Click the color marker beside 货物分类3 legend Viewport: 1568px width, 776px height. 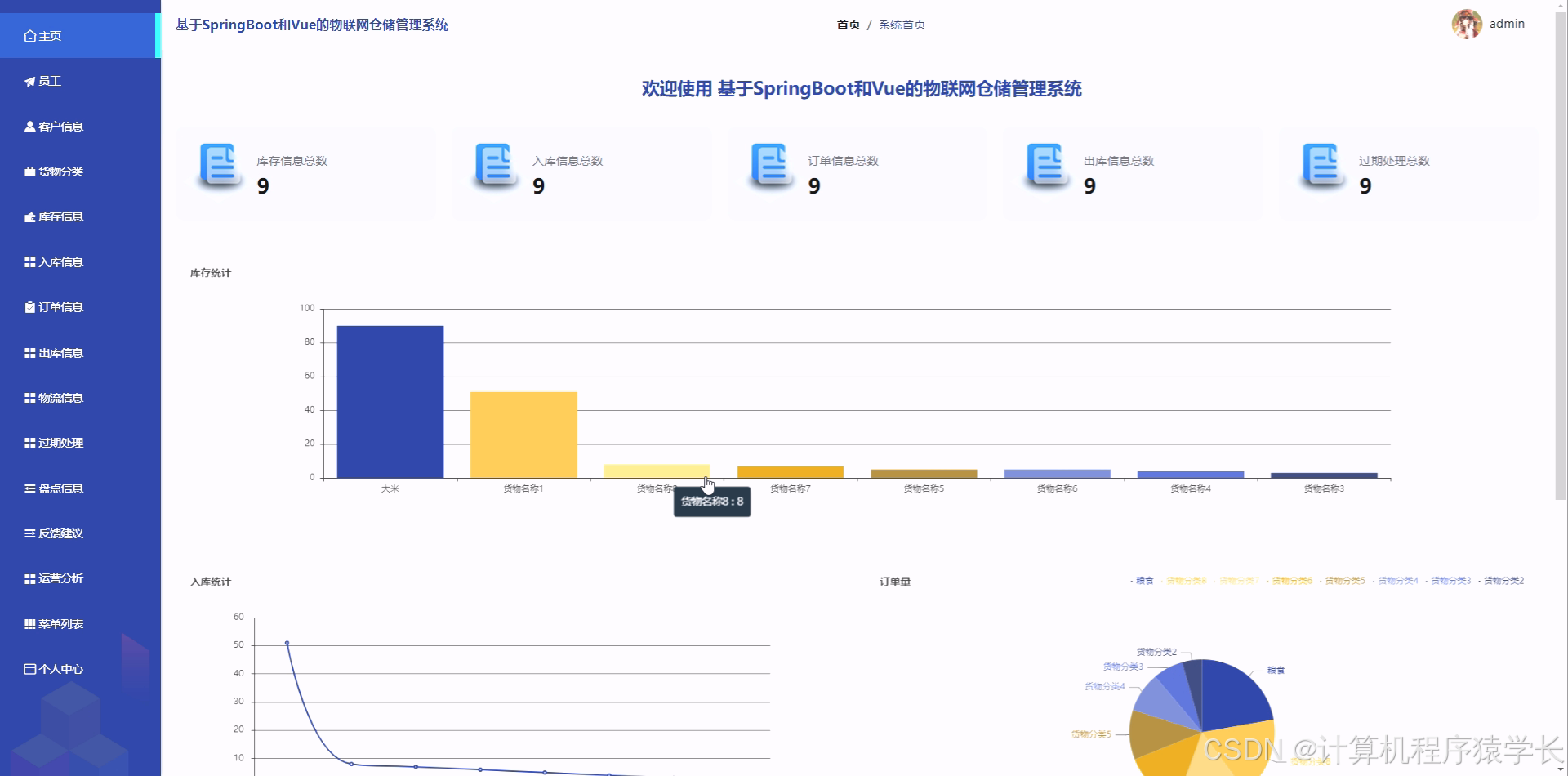tap(1428, 581)
